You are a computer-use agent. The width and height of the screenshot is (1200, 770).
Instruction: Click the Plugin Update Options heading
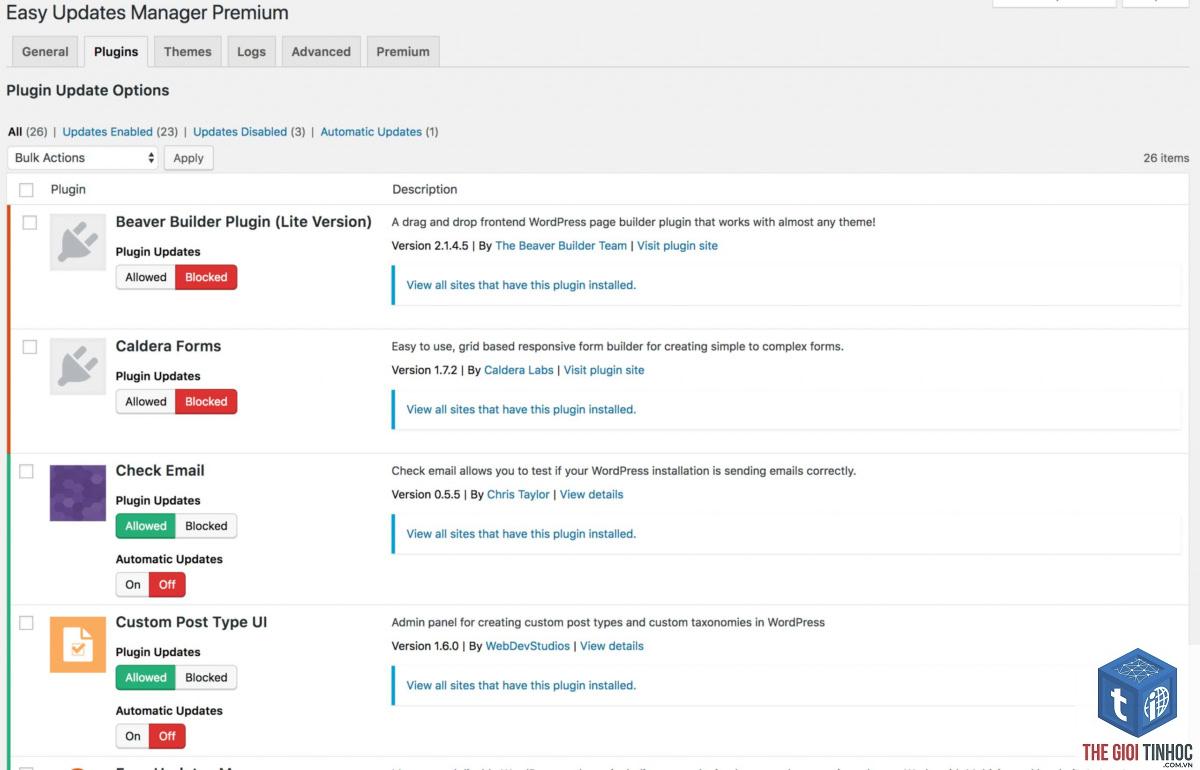88,90
